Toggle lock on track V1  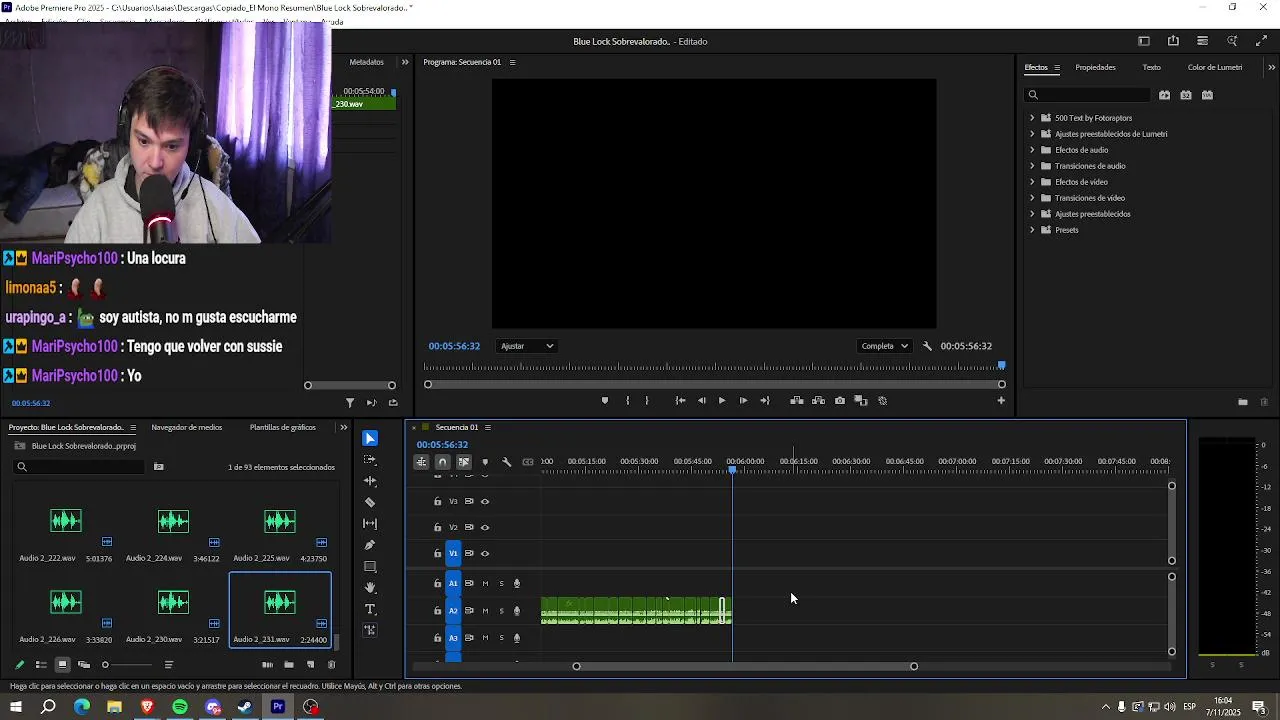[437, 553]
